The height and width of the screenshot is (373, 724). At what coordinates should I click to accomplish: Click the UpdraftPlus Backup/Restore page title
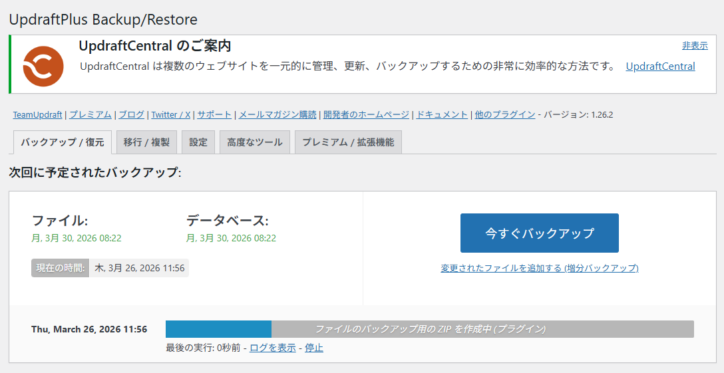[103, 19]
